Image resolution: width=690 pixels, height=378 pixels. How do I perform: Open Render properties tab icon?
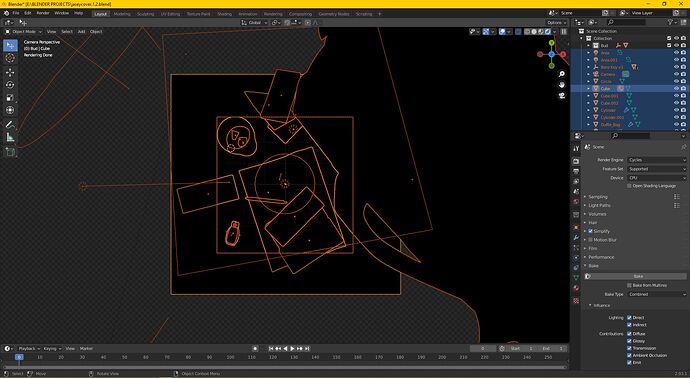coord(576,161)
